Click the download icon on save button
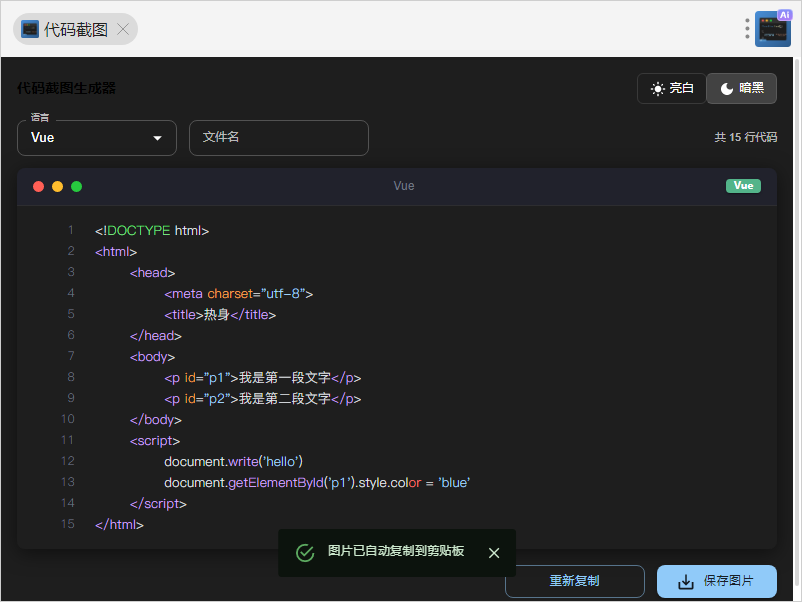This screenshot has width=802, height=602. (x=686, y=581)
